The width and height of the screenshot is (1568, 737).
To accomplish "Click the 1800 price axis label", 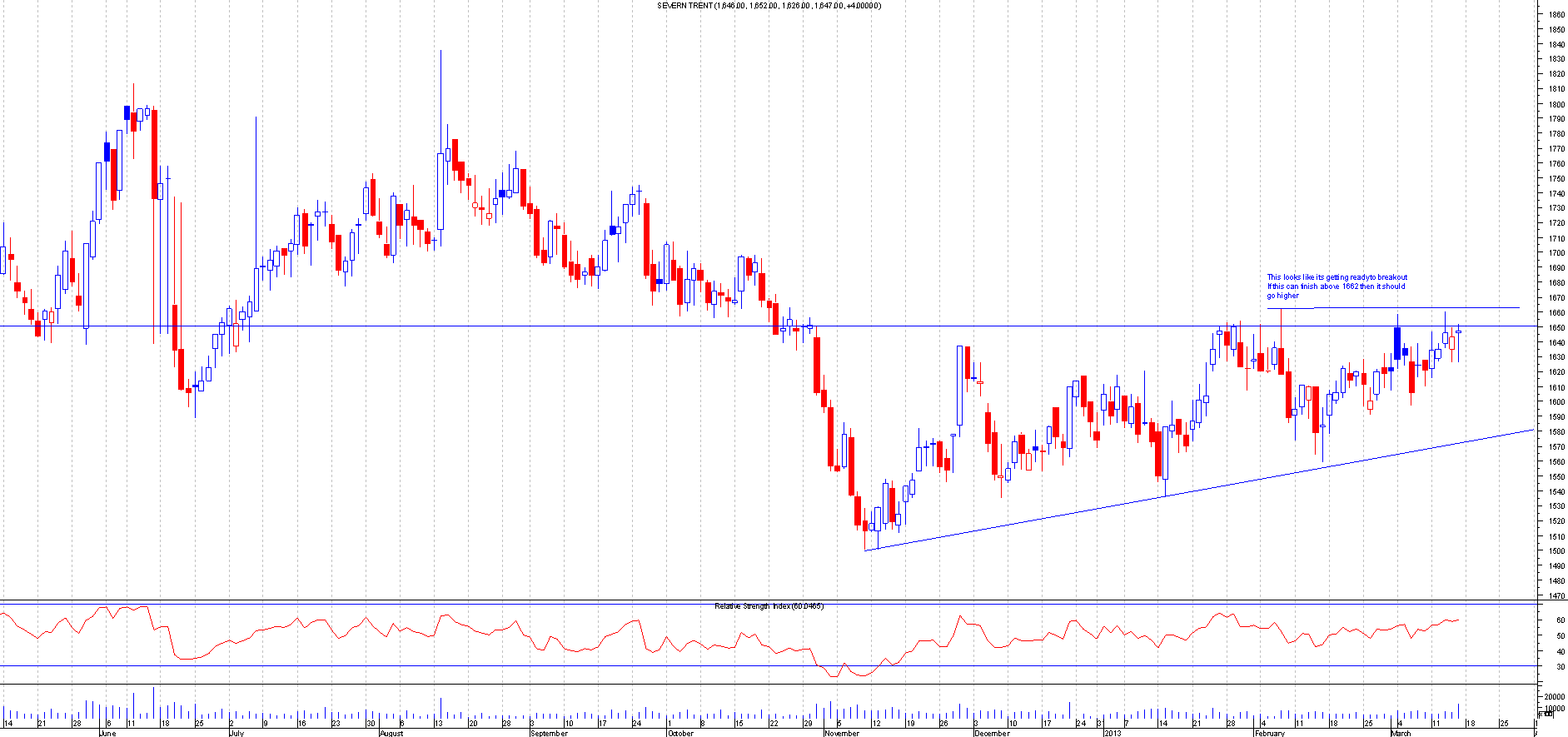I will [x=1556, y=104].
